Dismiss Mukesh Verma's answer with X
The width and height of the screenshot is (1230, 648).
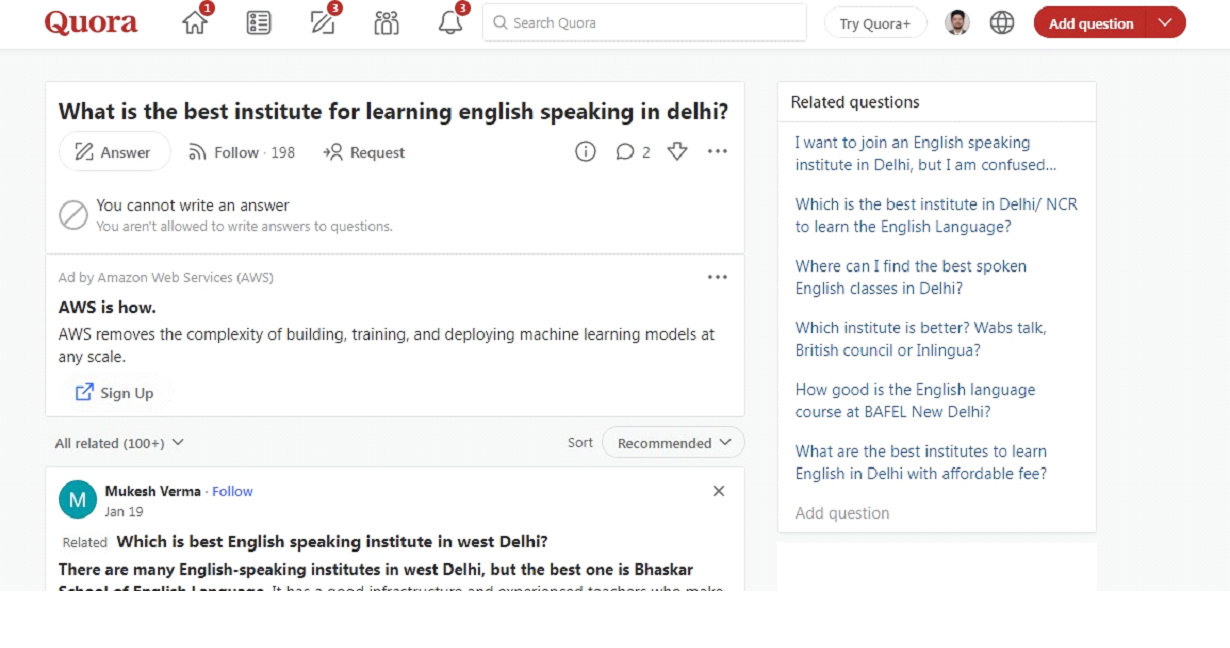pyautogui.click(x=718, y=491)
